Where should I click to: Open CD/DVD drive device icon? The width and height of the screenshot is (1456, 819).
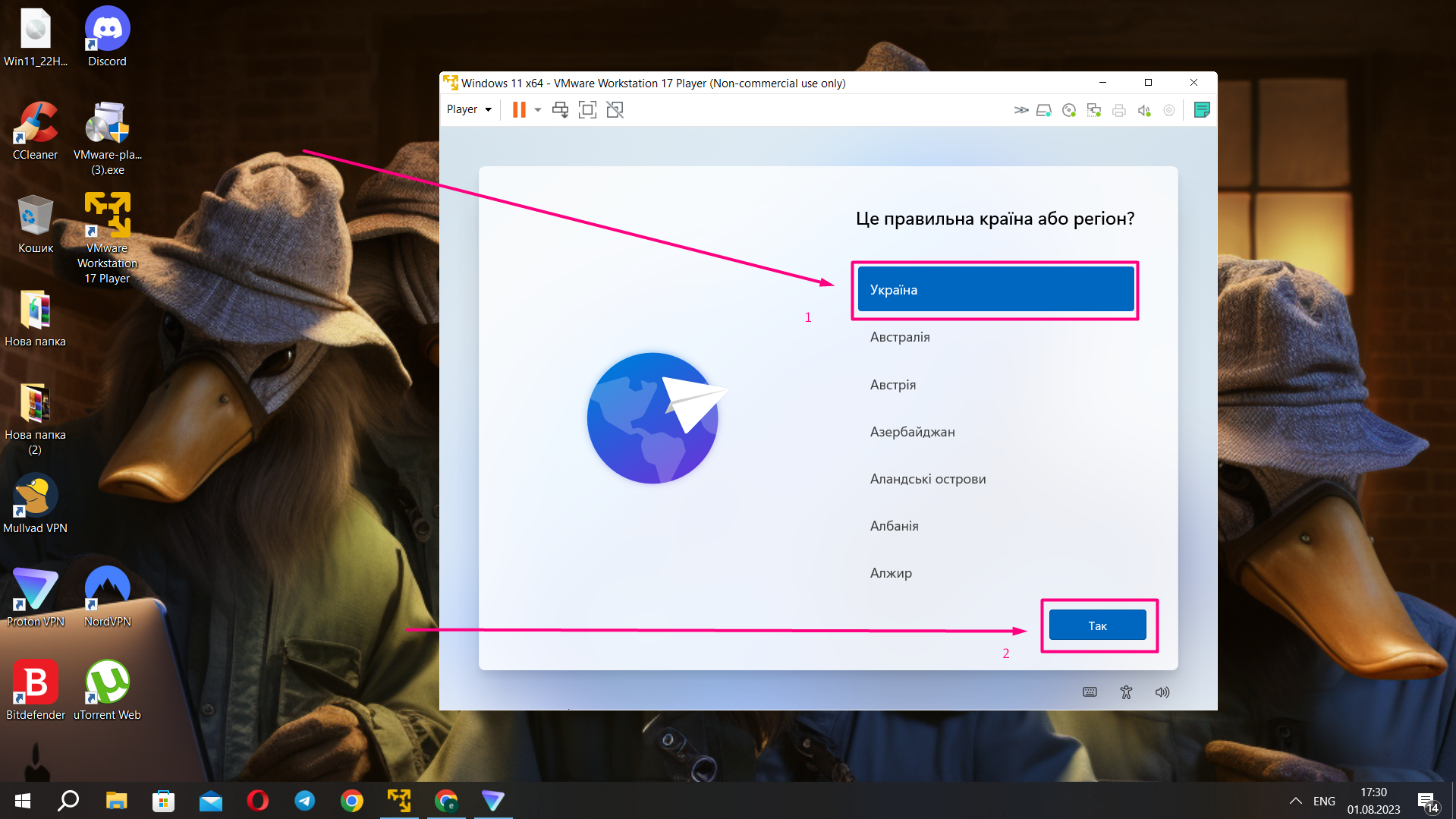coord(1069,110)
